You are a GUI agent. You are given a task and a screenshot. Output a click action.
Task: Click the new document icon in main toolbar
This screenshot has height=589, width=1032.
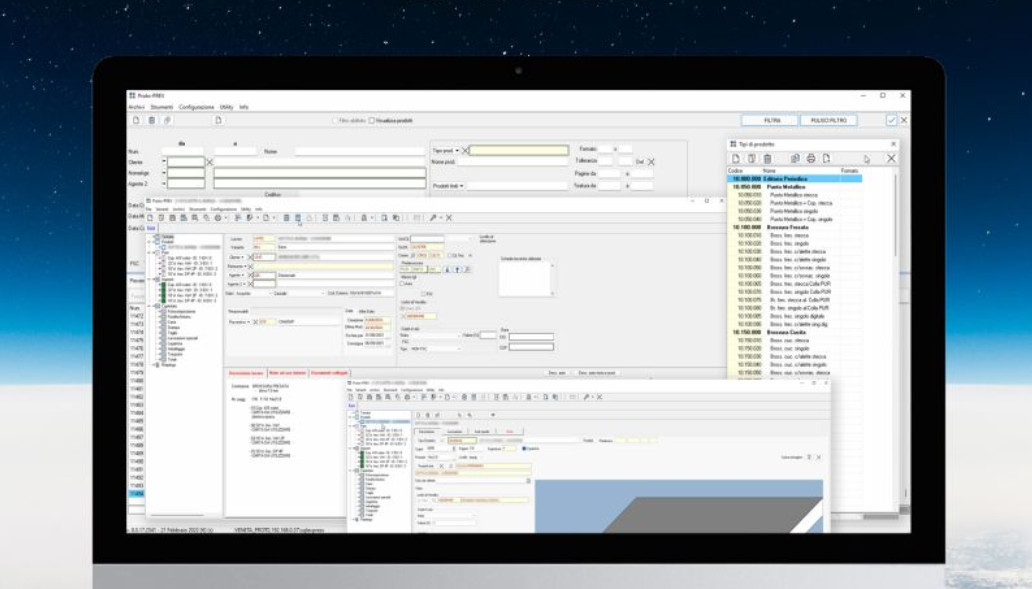(137, 120)
